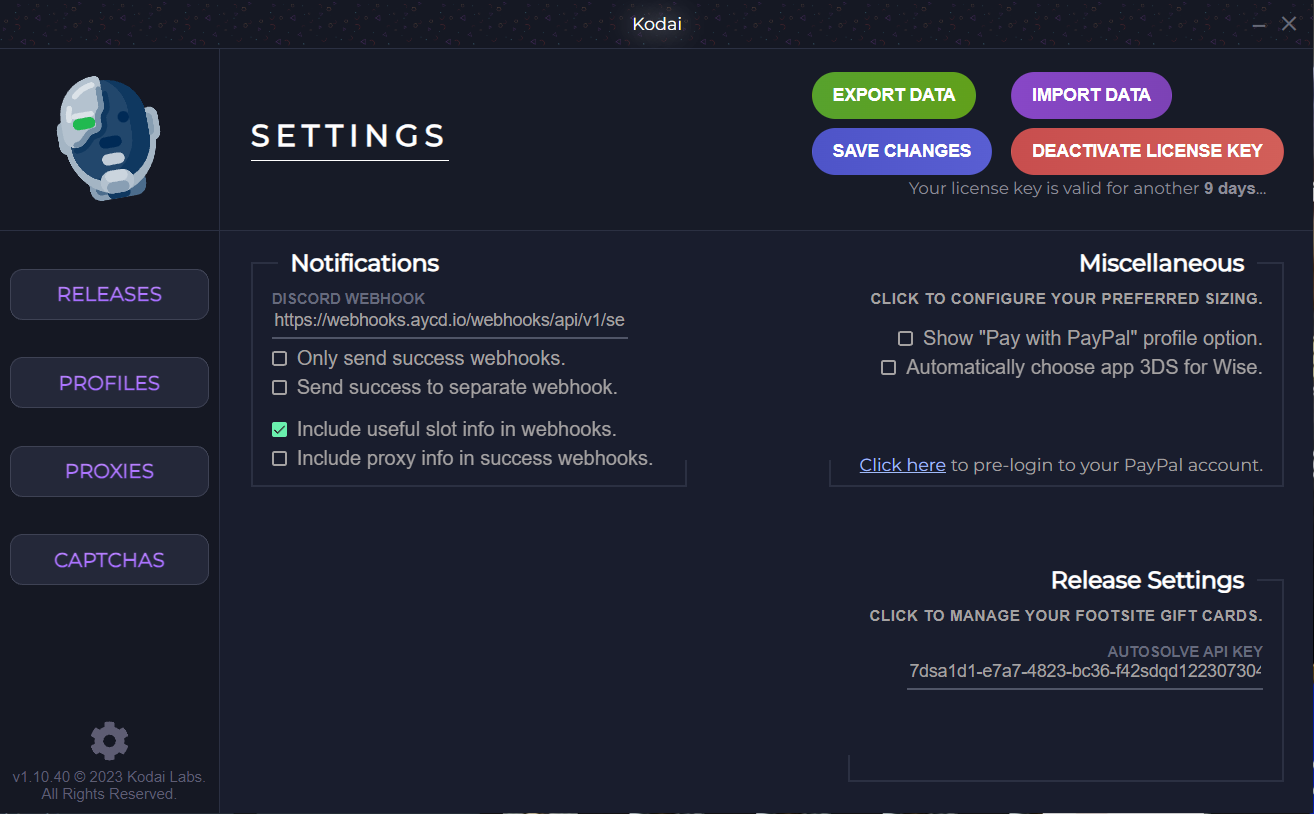Follow 'Click here' PayPal pre-login link

(x=902, y=465)
